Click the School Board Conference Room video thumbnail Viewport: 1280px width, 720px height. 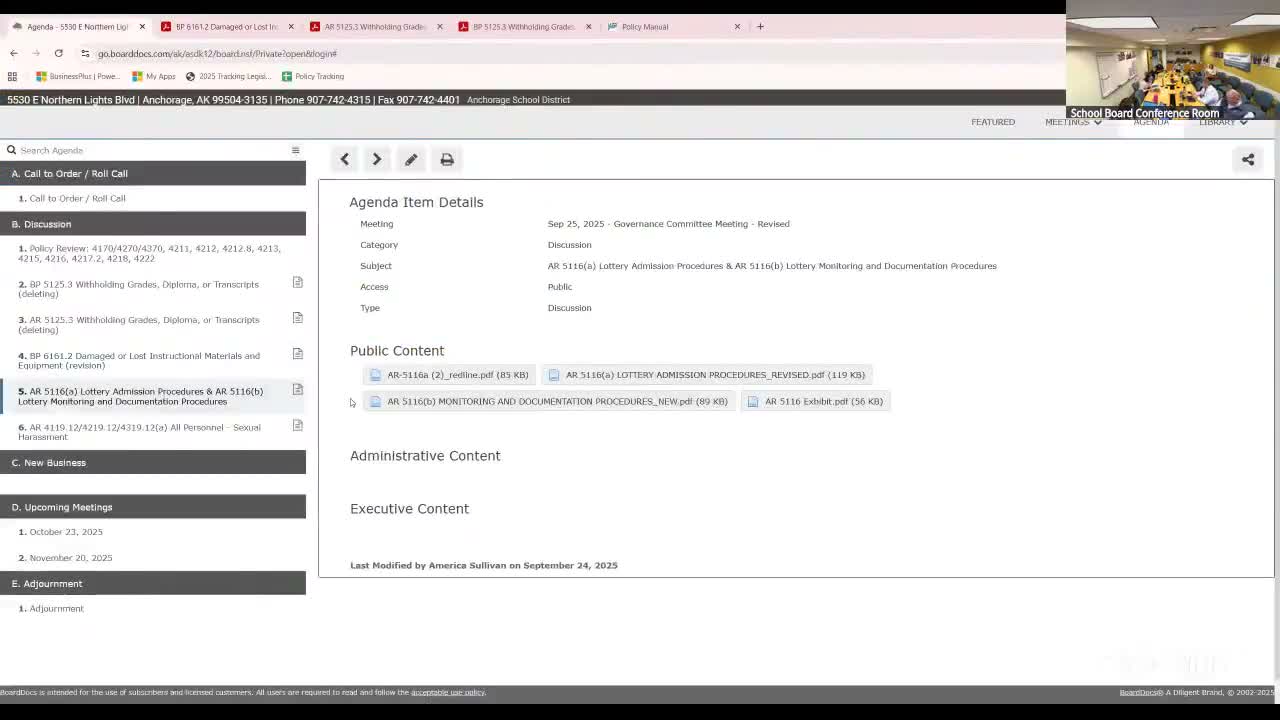pos(1173,60)
